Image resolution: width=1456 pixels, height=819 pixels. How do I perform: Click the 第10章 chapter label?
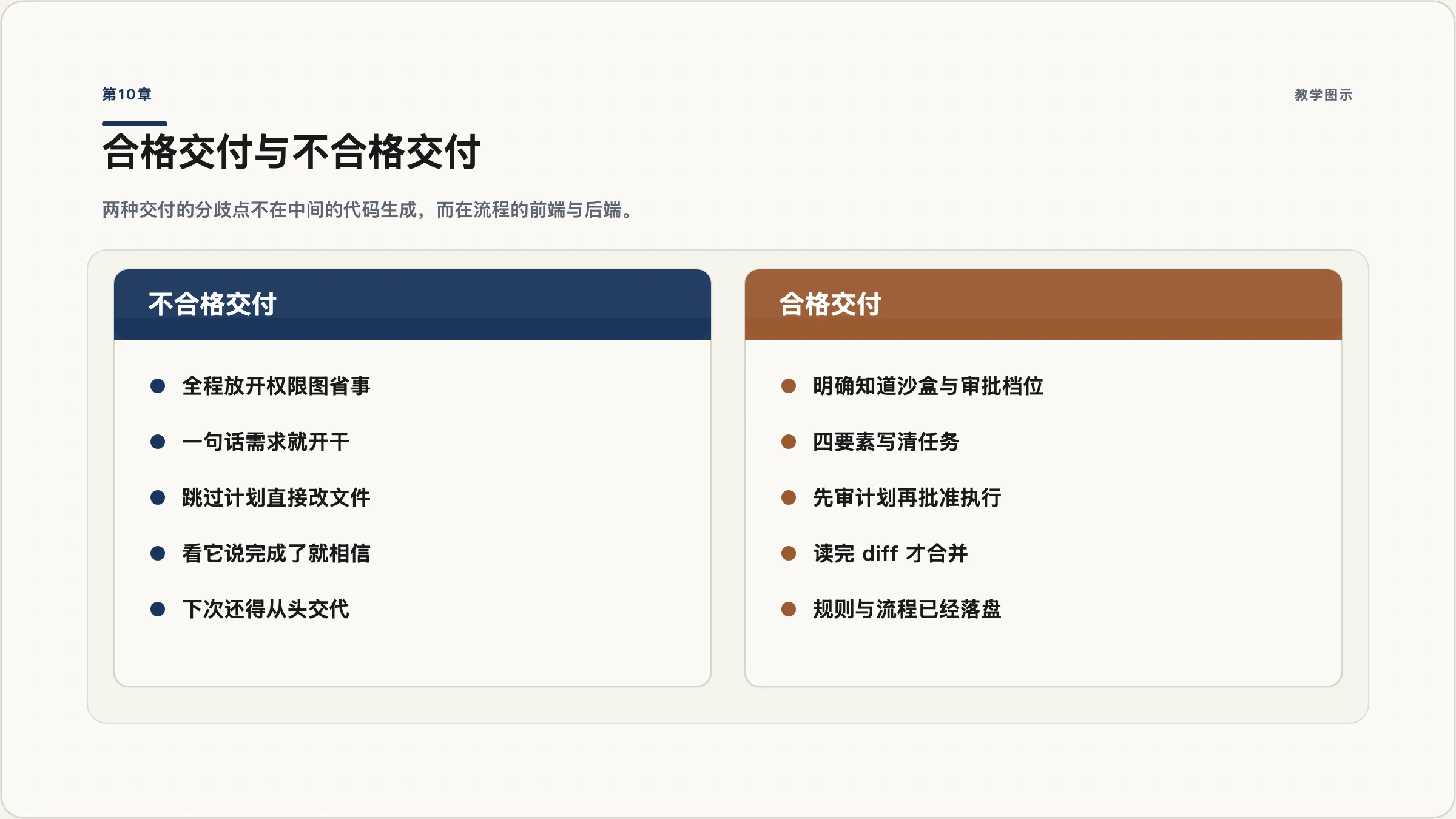click(x=127, y=95)
